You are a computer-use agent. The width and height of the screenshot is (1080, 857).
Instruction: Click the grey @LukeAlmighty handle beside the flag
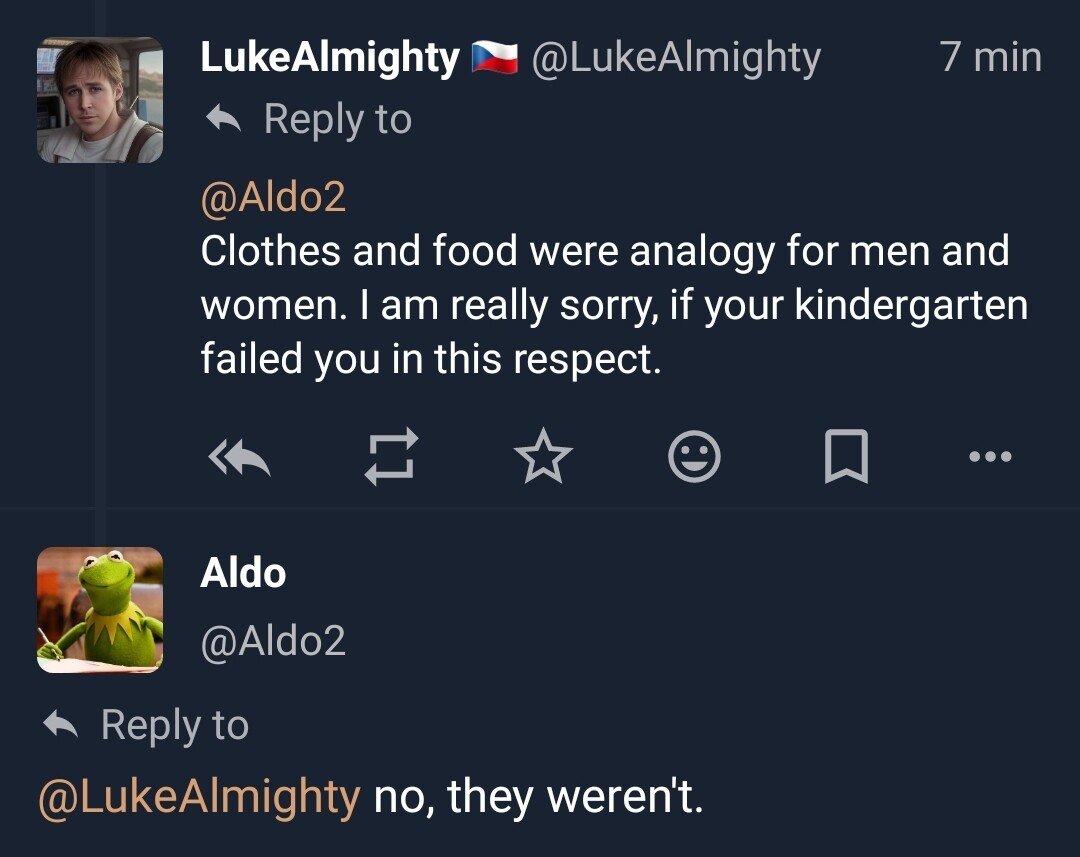pos(676,58)
